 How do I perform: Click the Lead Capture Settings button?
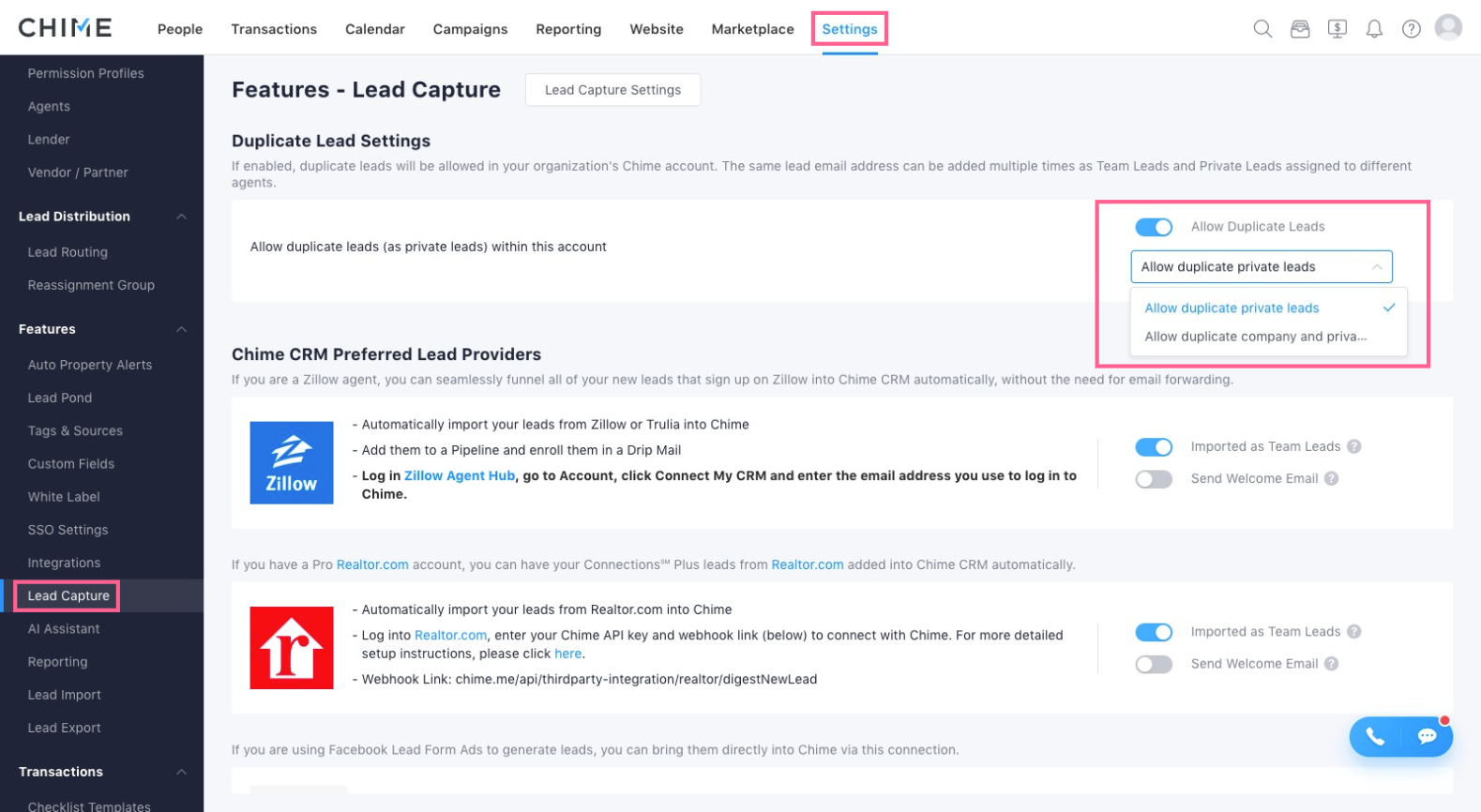click(612, 90)
